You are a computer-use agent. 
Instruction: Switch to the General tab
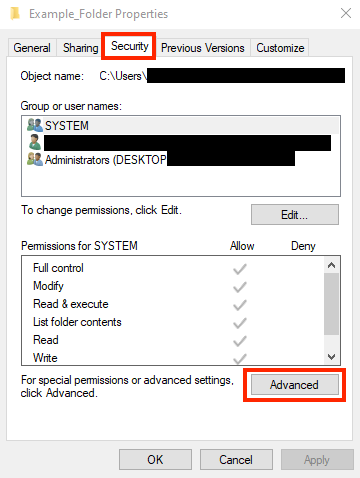pos(32,48)
